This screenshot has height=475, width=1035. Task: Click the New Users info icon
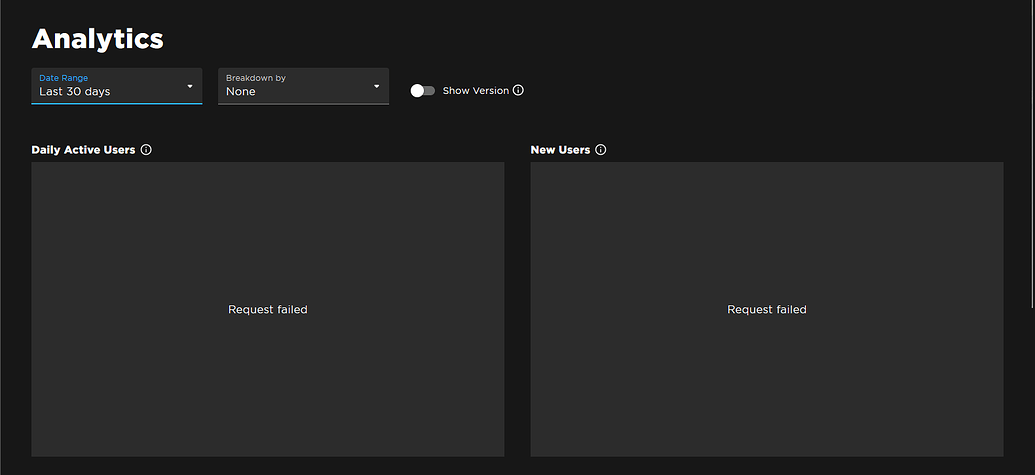click(601, 150)
